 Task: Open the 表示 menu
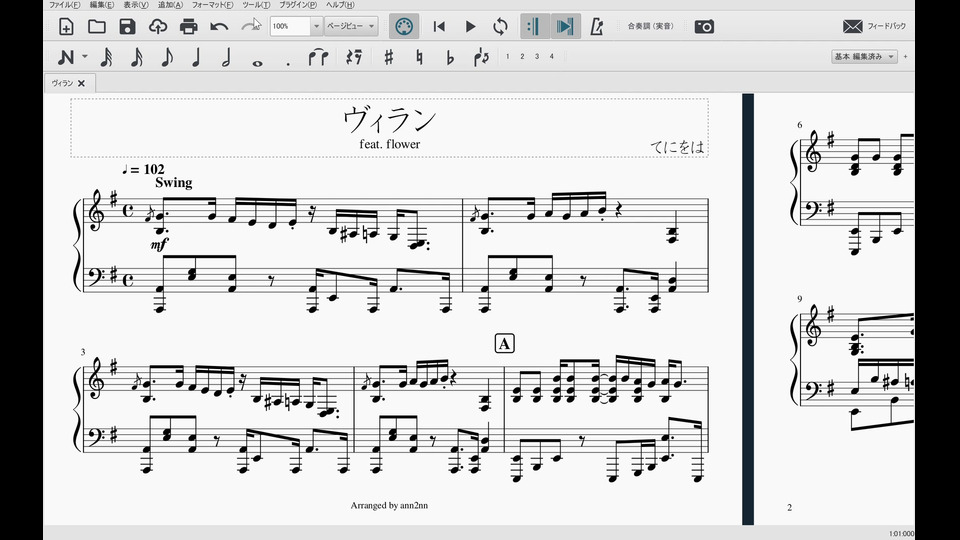(136, 5)
